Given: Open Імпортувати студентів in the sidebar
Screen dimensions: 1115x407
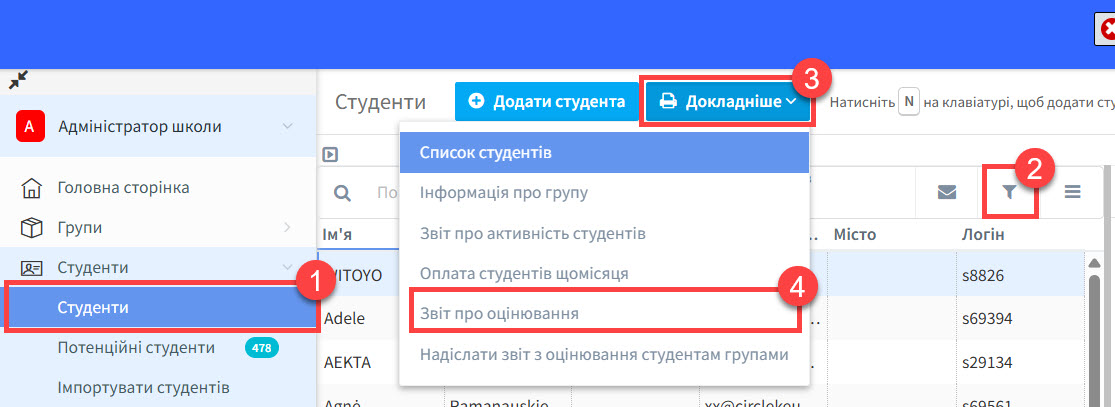Looking at the screenshot, I should click(144, 387).
